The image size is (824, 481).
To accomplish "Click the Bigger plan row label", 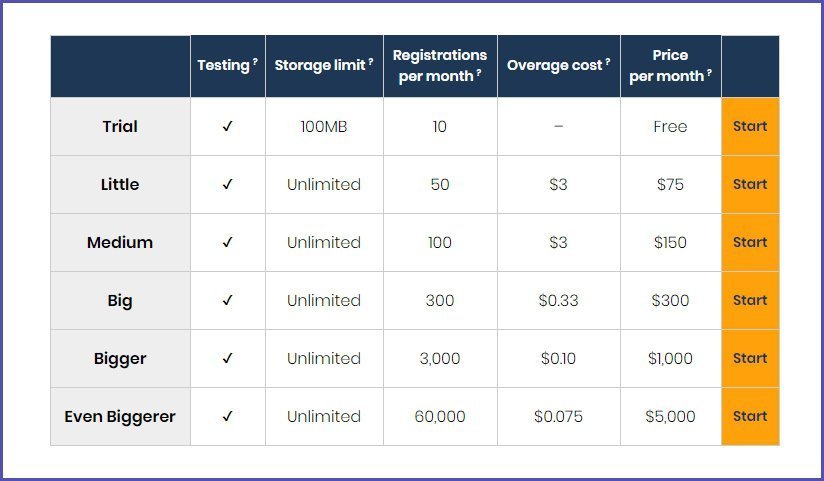I will pyautogui.click(x=120, y=359).
